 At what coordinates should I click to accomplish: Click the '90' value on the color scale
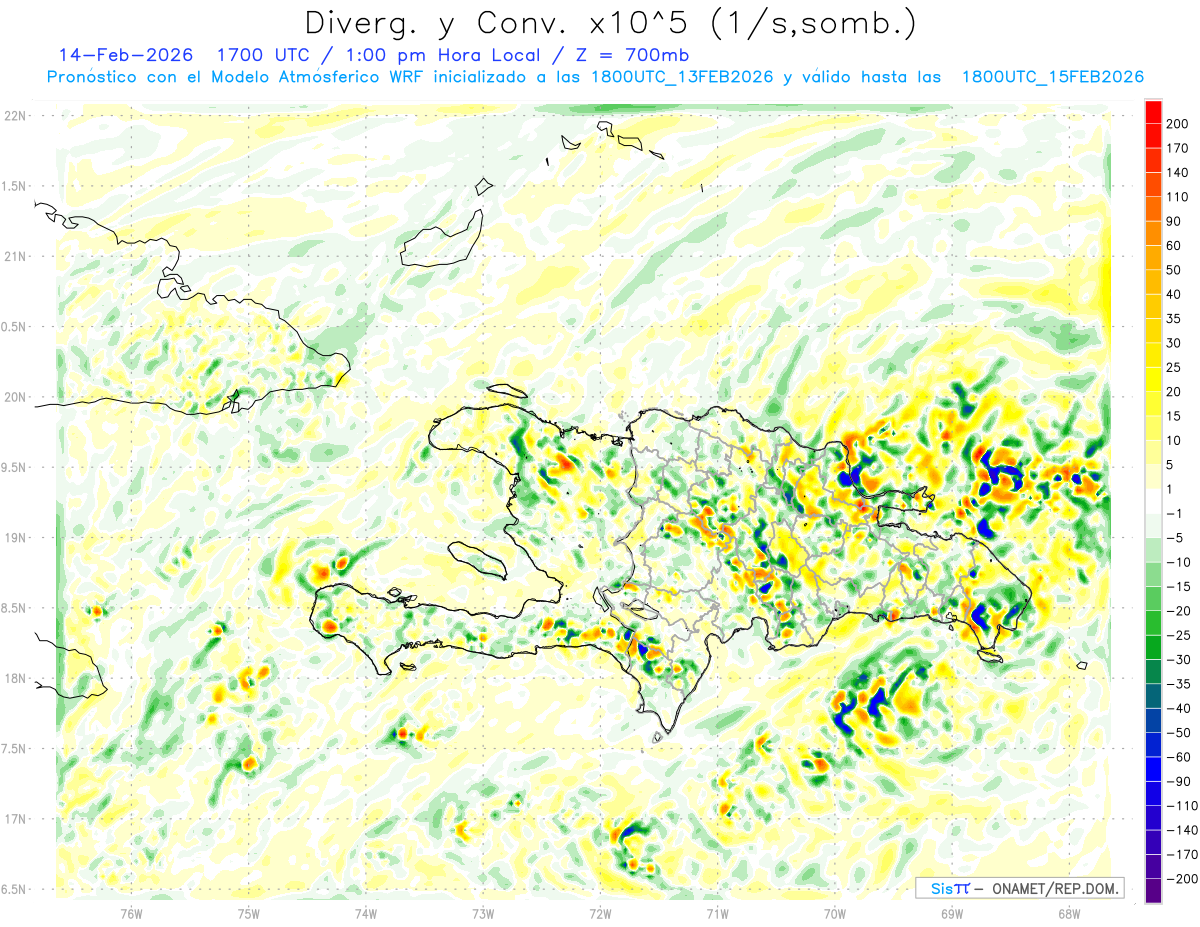click(x=1175, y=221)
